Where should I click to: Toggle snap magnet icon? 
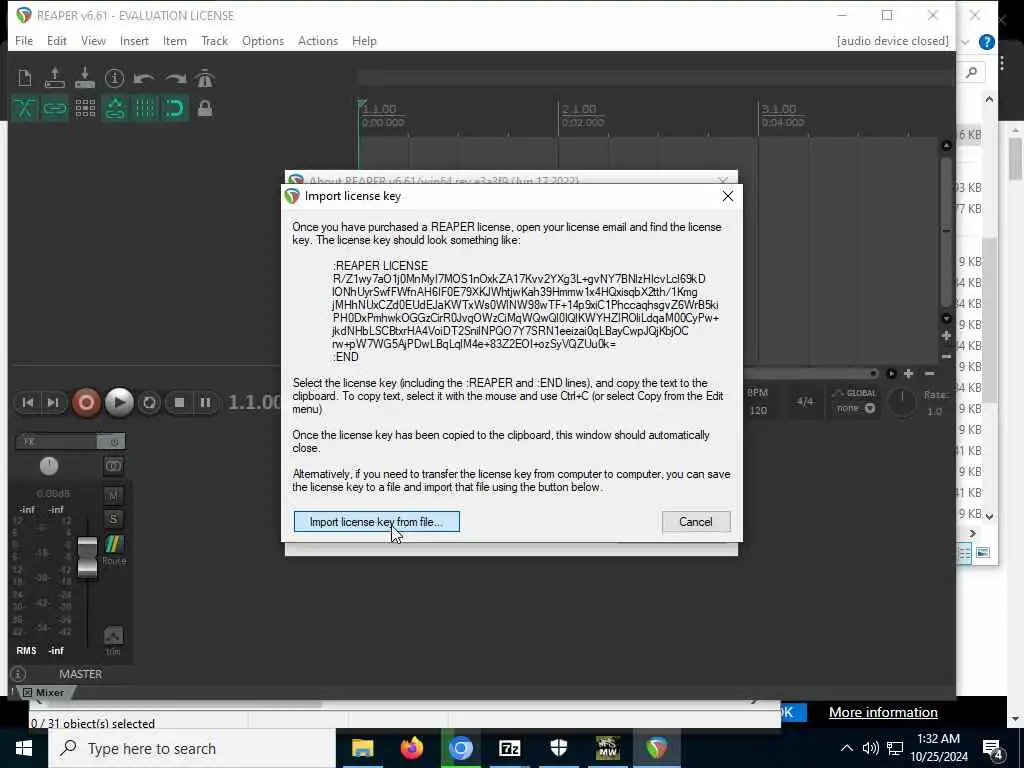click(x=175, y=108)
